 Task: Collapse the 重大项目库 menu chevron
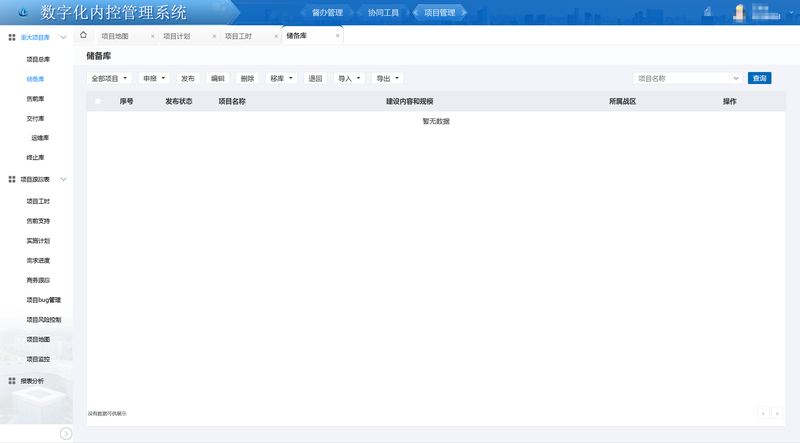point(63,37)
